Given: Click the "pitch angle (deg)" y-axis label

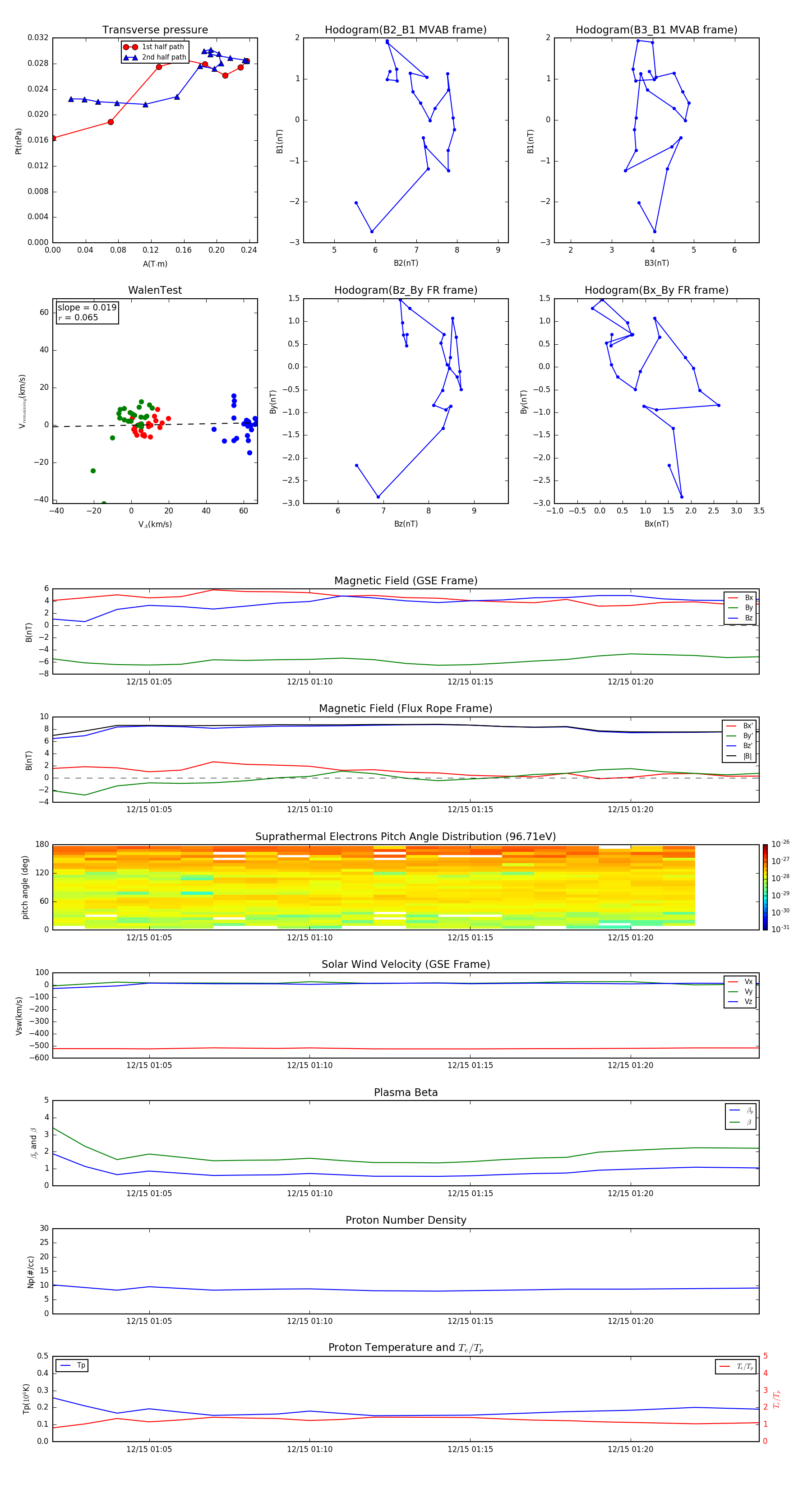Looking at the screenshot, I should [25, 887].
